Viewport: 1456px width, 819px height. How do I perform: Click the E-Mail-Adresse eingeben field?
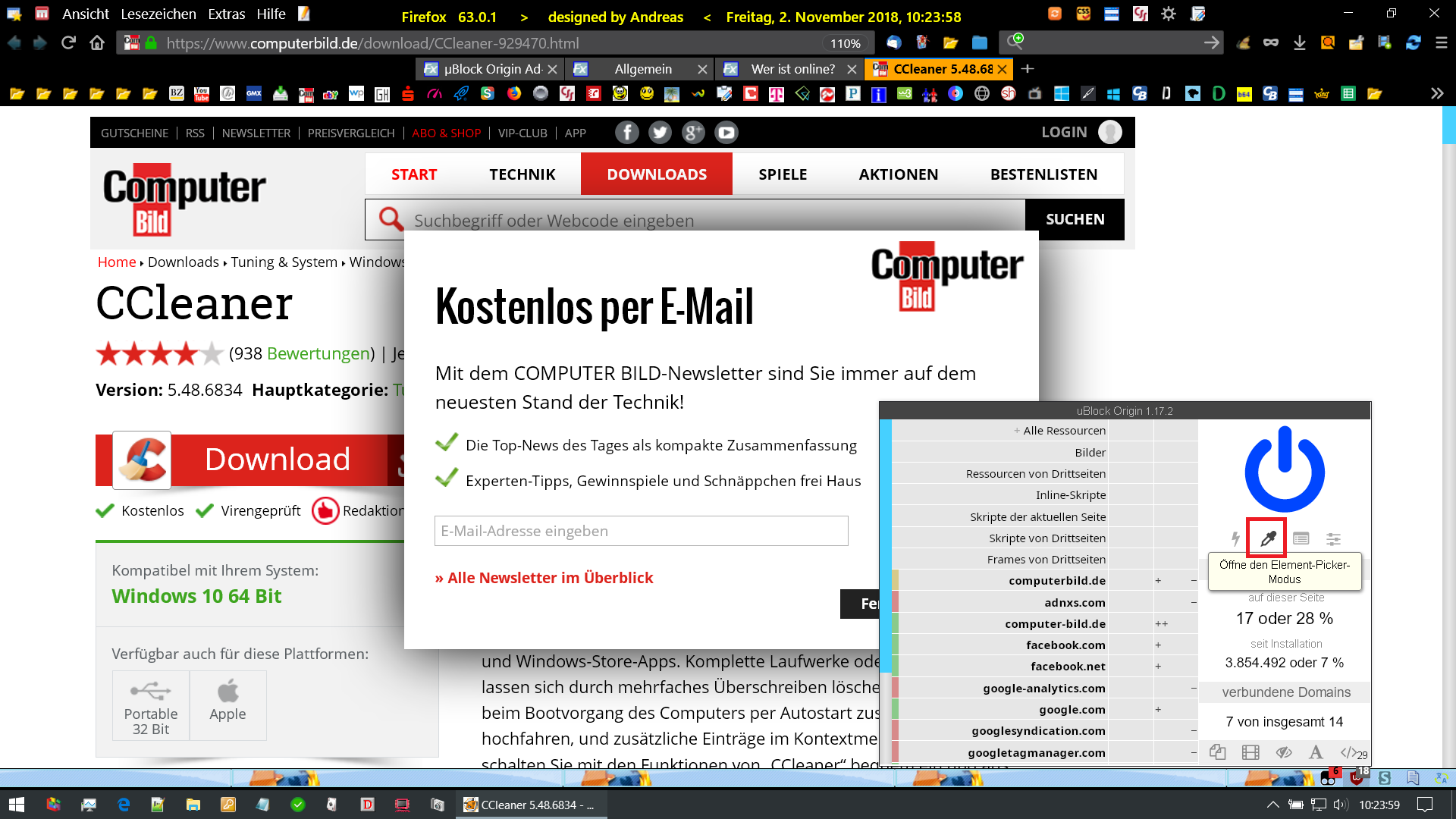(x=641, y=531)
